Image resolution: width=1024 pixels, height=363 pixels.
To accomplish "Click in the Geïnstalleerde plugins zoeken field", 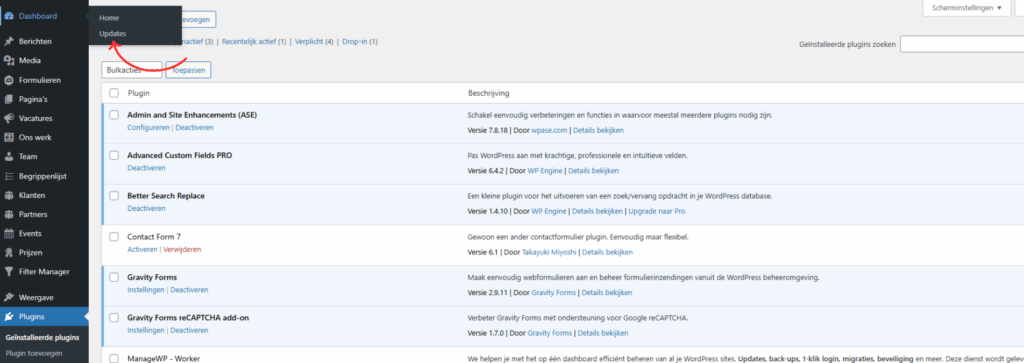I will tap(961, 44).
